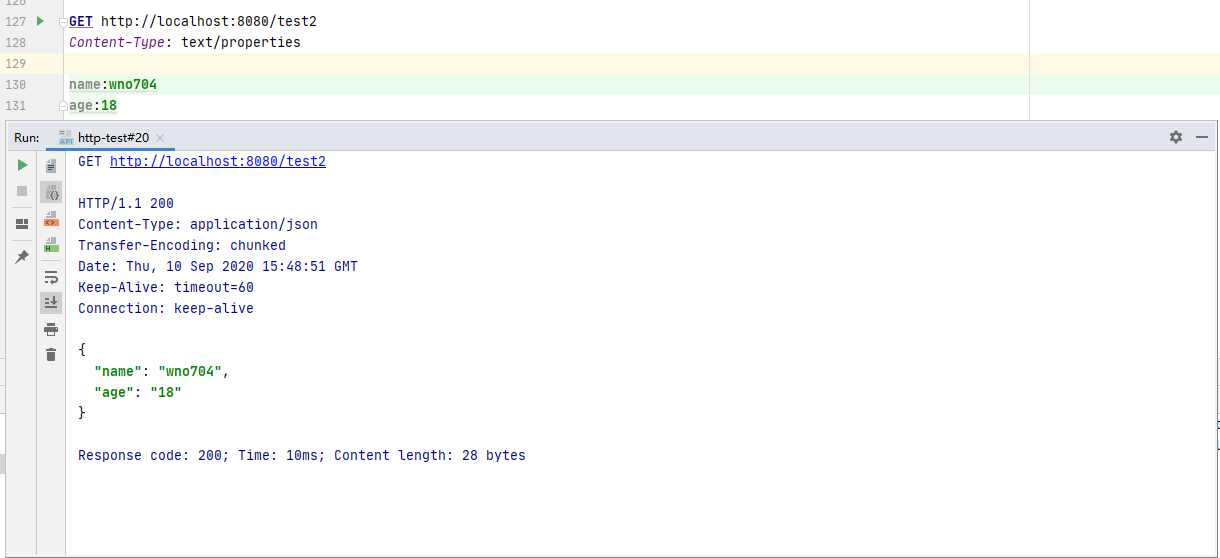
Task: Click fold end marker at age line
Action: pyautogui.click(x=63, y=106)
